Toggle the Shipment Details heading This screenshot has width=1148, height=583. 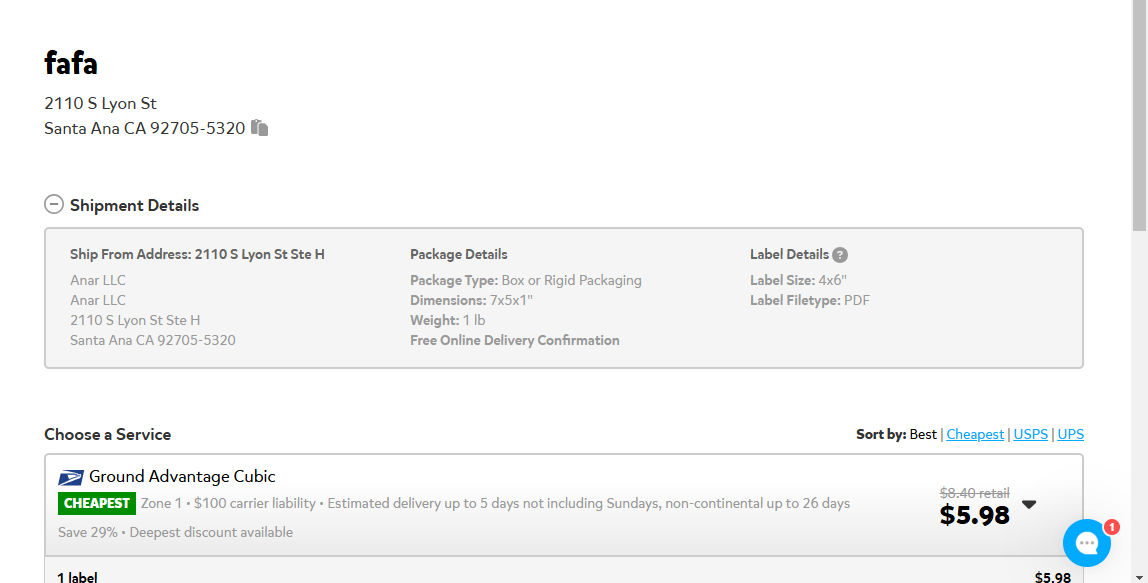(x=134, y=205)
